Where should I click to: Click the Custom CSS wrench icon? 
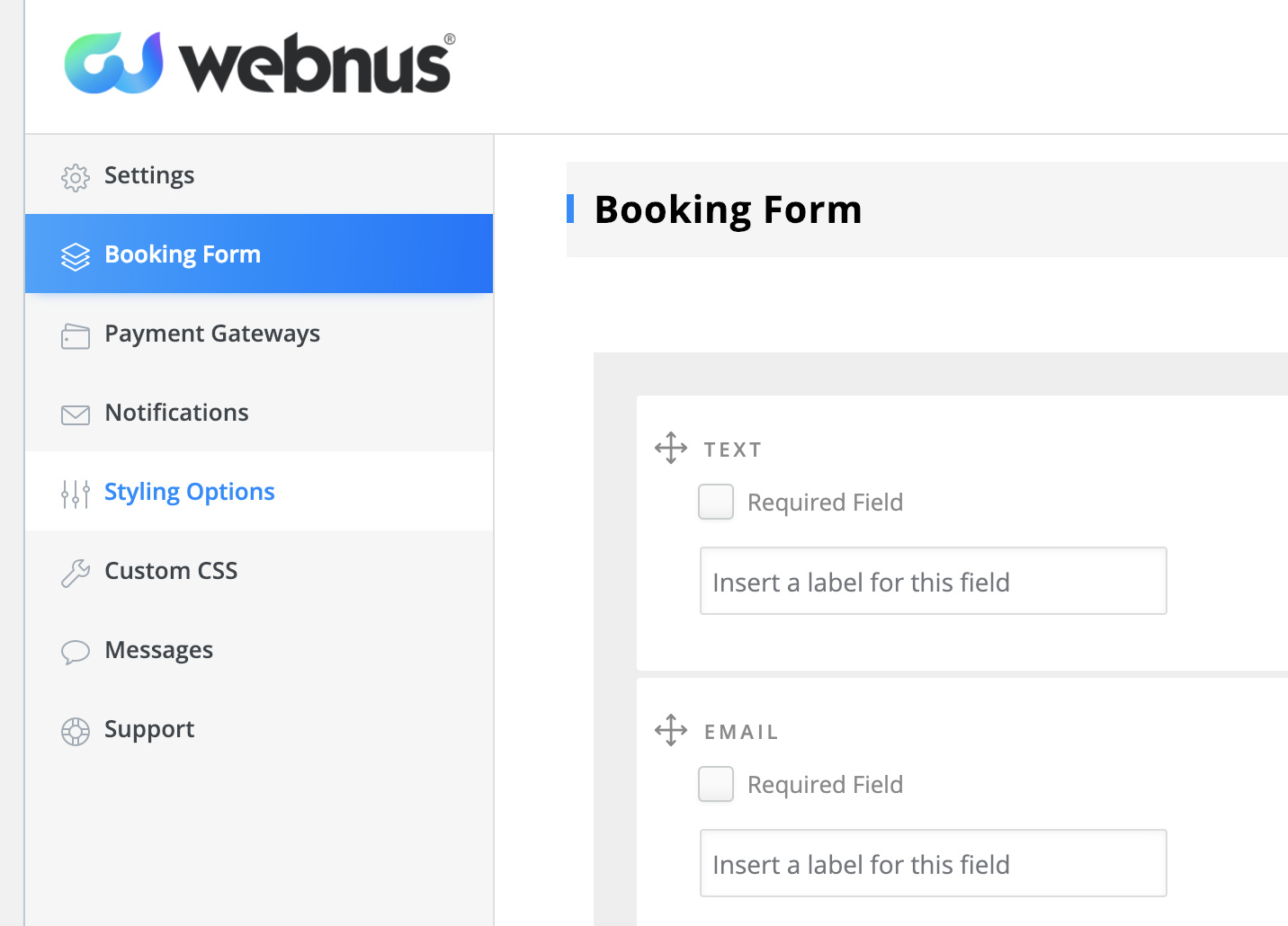click(x=76, y=573)
